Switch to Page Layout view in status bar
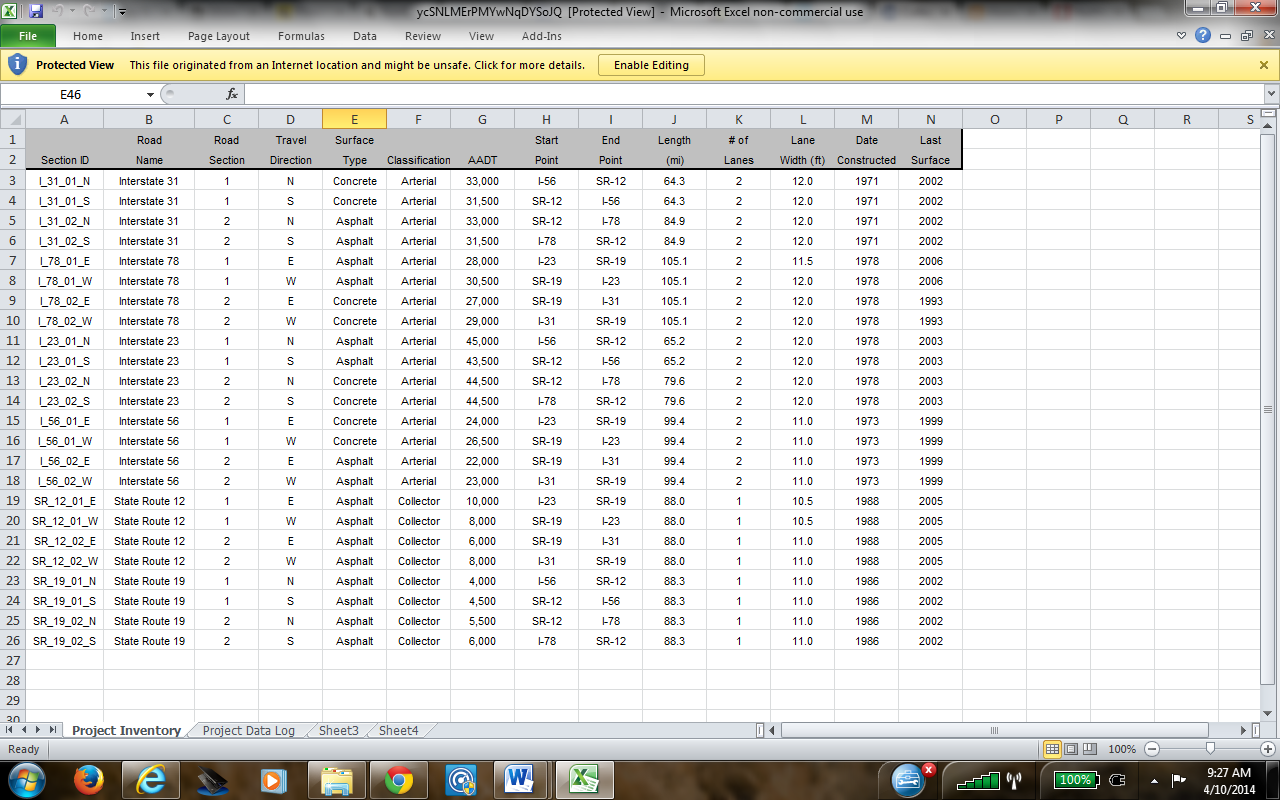This screenshot has height=800, width=1280. [1070, 749]
